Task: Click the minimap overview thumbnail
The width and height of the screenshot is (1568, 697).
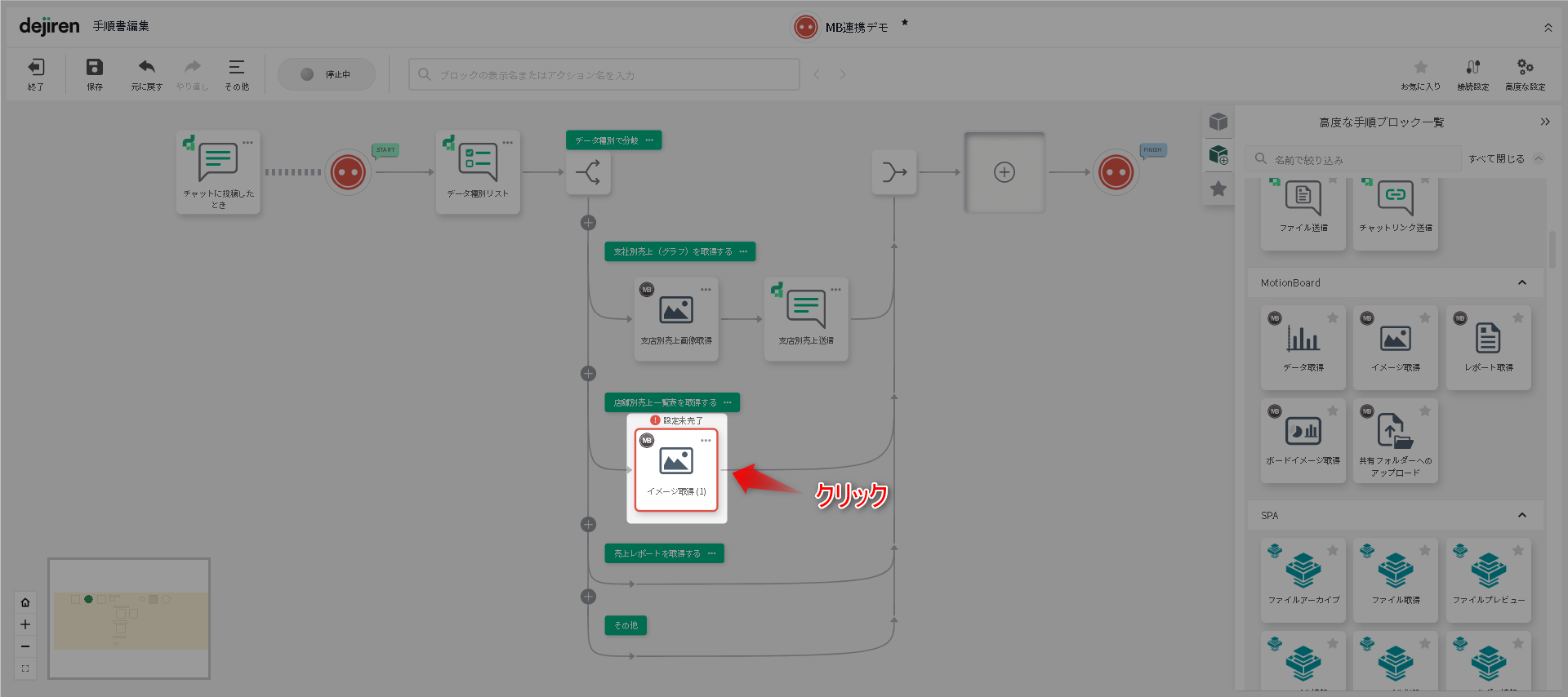Action: pyautogui.click(x=129, y=619)
